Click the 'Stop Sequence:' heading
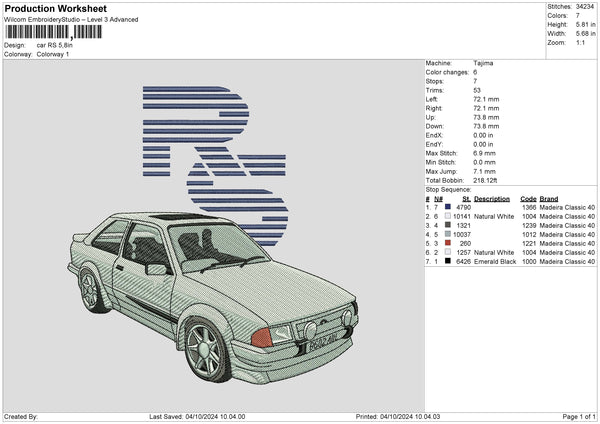The width and height of the screenshot is (600, 424). (x=448, y=189)
